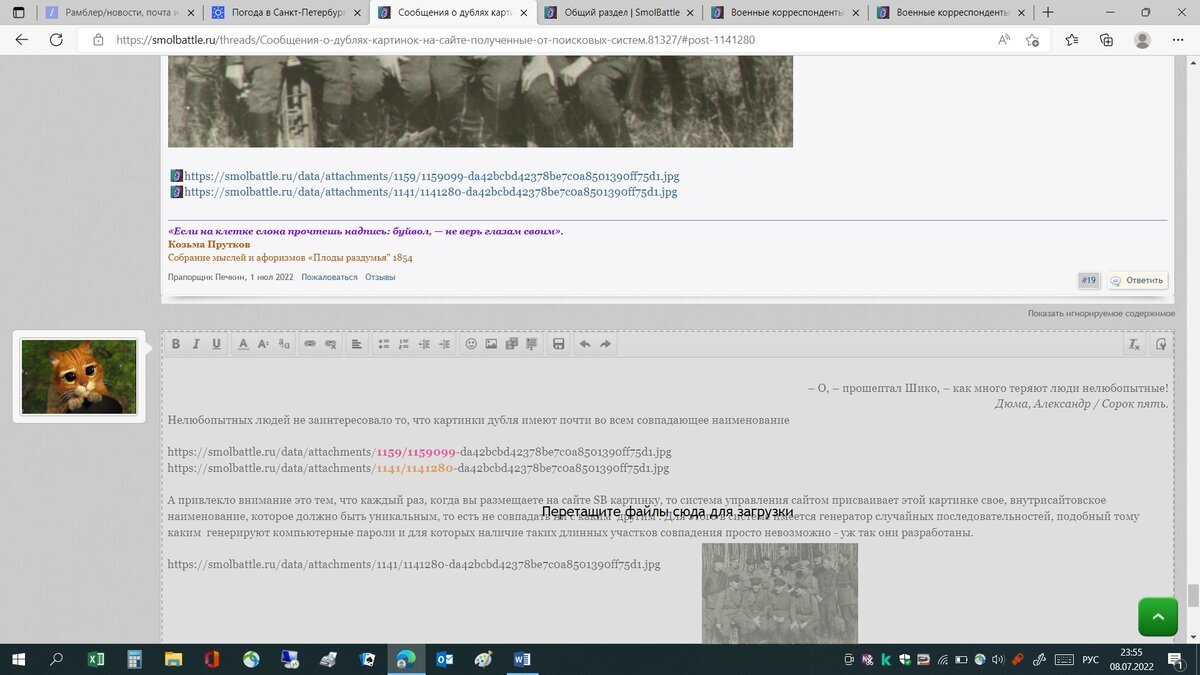Click the cat avatar thumbnail

pos(79,377)
